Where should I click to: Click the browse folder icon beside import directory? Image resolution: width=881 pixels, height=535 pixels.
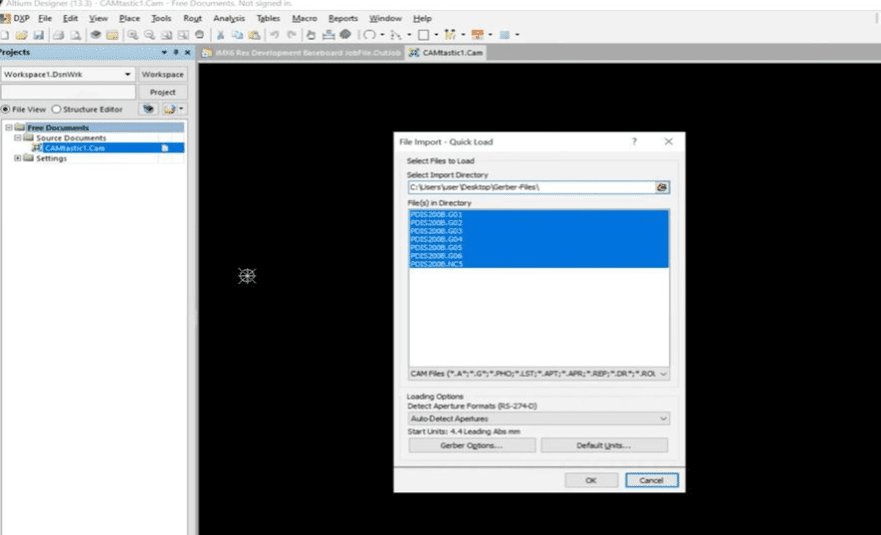662,187
